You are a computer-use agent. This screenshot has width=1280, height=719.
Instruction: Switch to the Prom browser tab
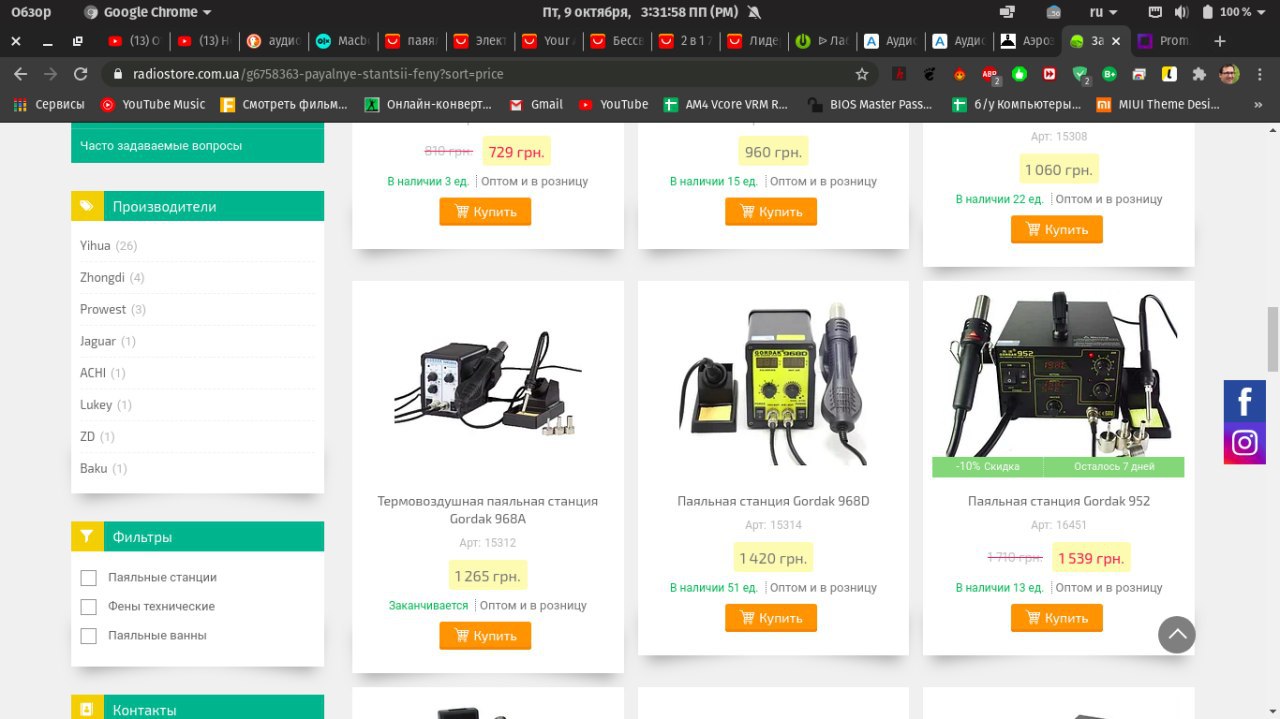click(x=1163, y=41)
